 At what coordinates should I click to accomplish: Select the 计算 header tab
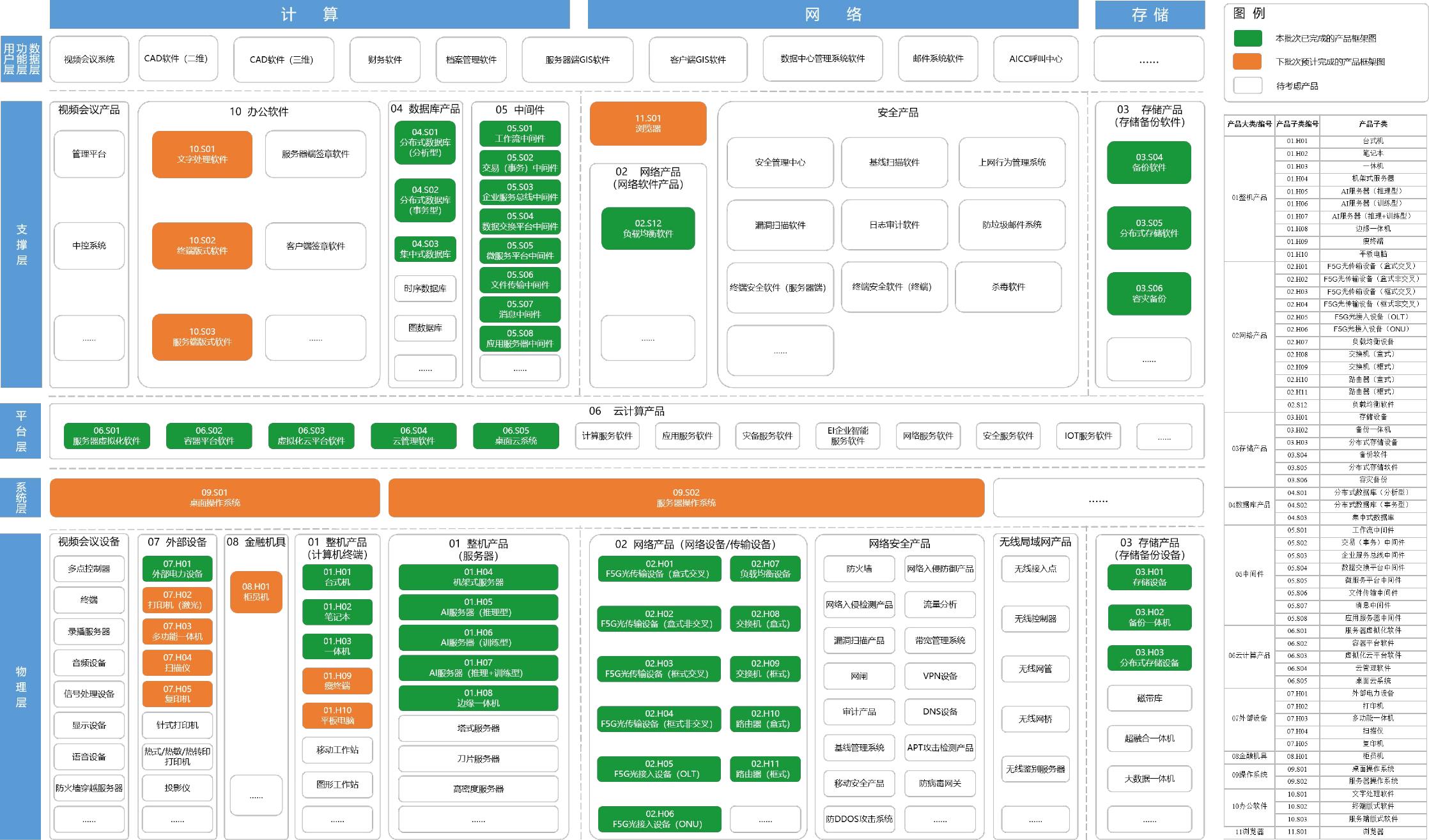coord(309,14)
